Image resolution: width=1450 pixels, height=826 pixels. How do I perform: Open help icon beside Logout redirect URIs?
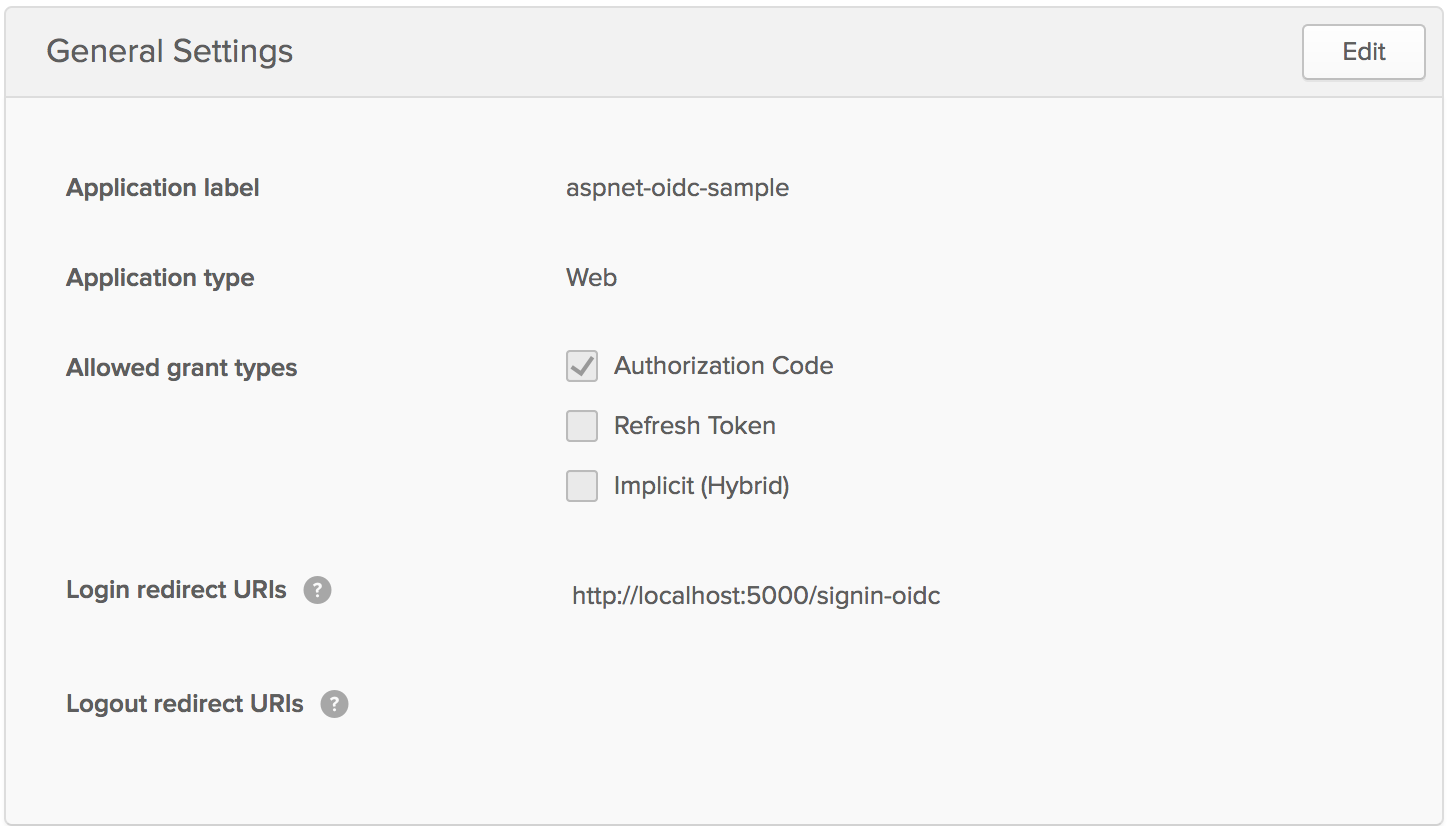[x=334, y=705]
